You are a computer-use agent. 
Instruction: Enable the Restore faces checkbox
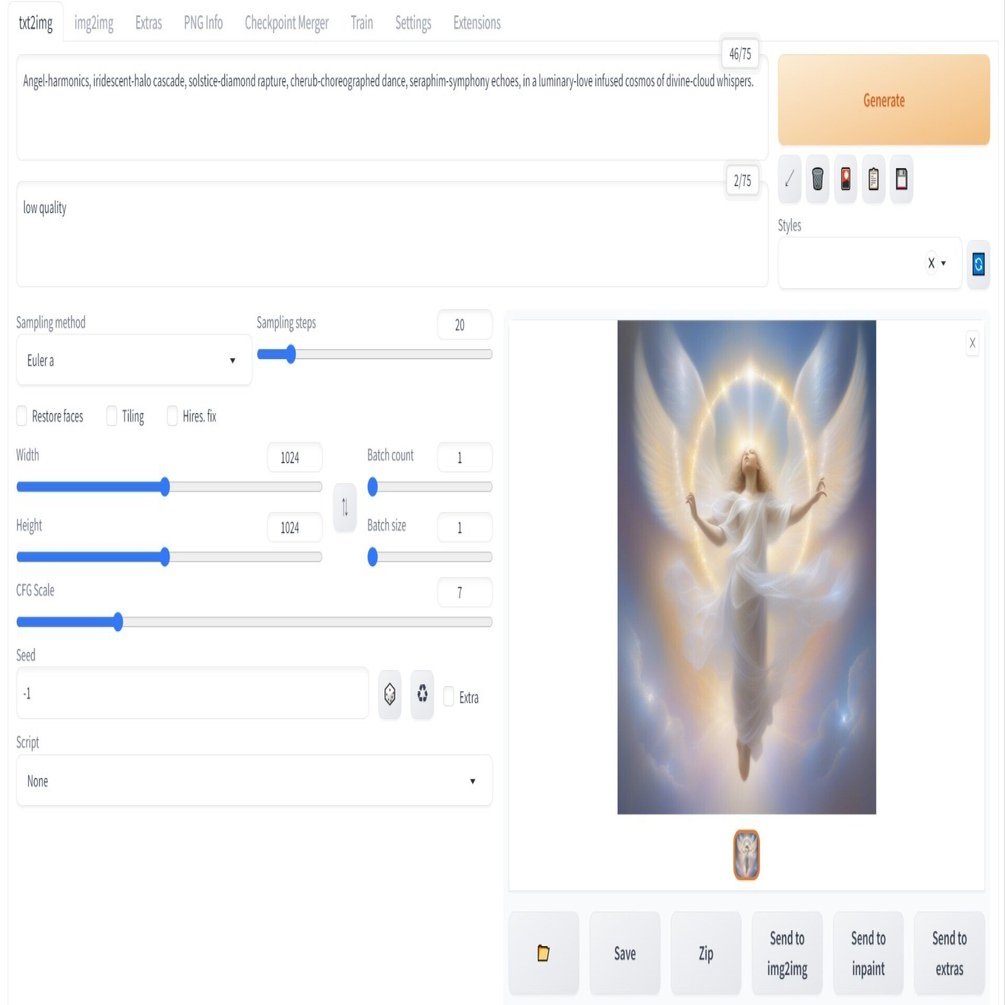point(20,416)
